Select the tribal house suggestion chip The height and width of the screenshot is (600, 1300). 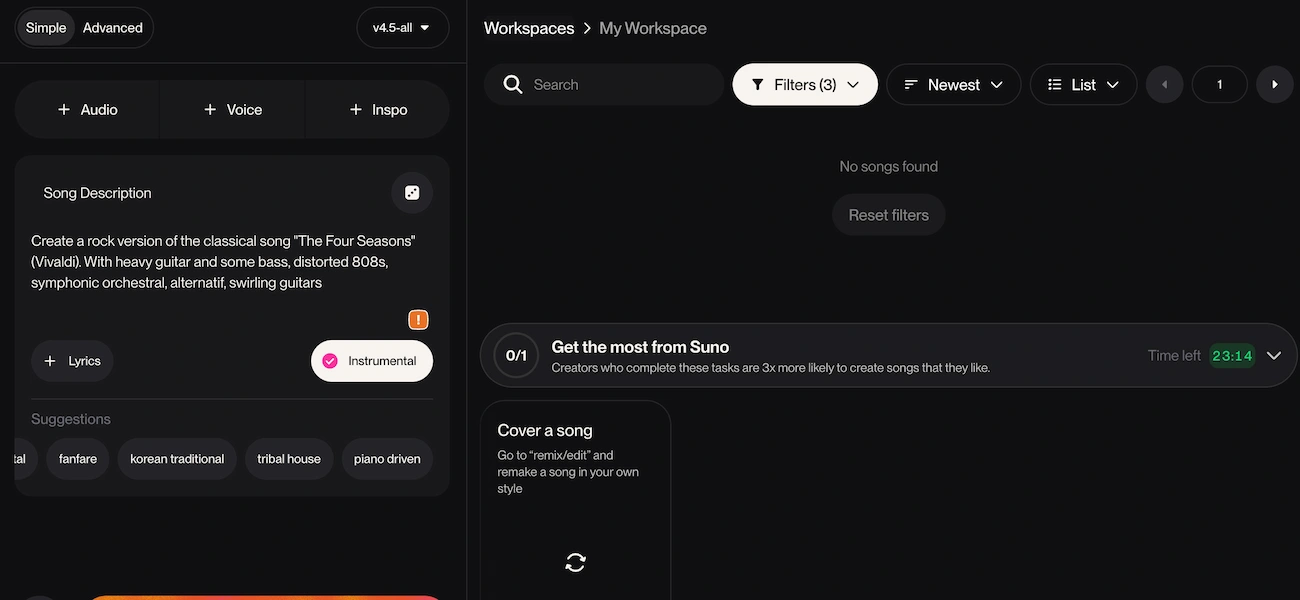pos(289,459)
